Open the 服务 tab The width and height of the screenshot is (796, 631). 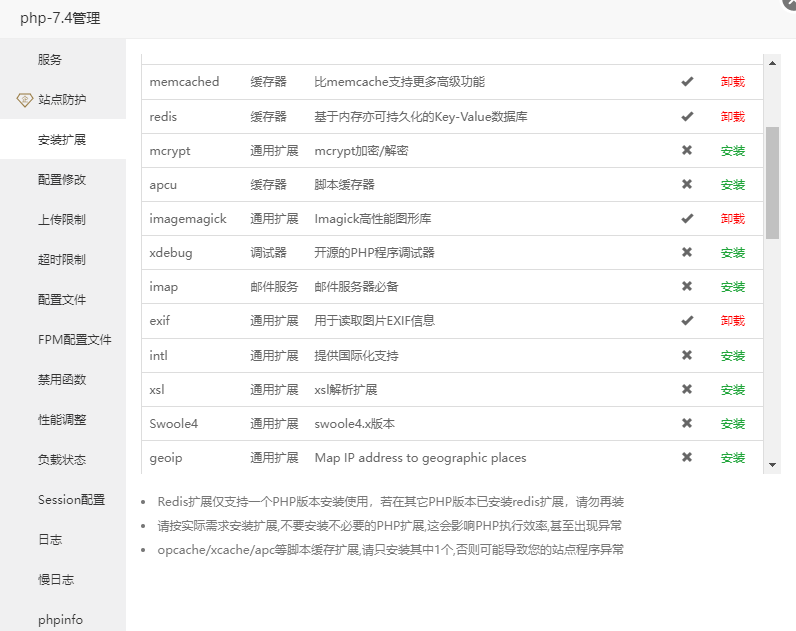(63, 59)
